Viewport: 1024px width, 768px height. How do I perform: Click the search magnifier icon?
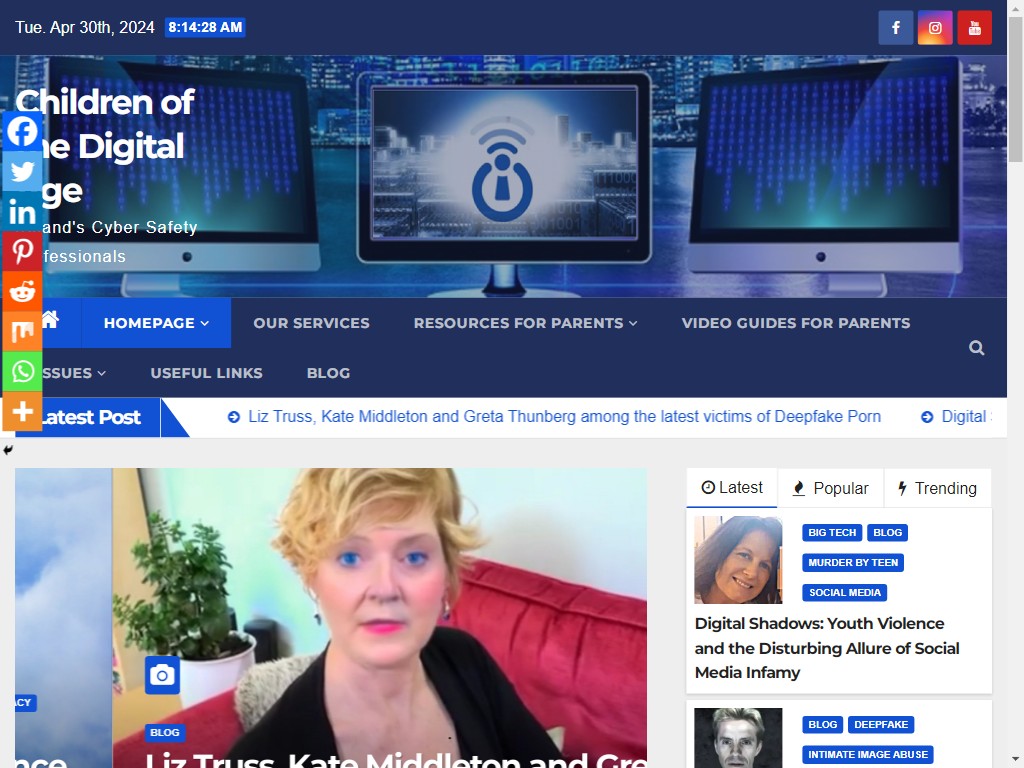[x=976, y=347]
